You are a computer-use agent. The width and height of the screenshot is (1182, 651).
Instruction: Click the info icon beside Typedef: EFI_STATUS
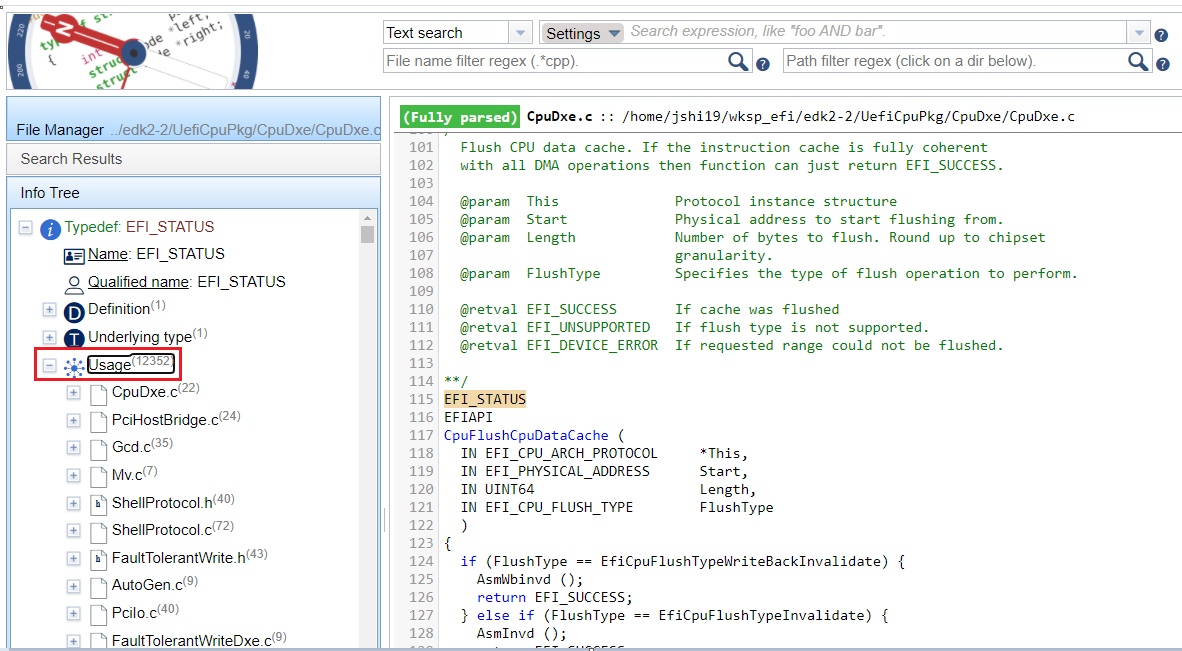50,229
